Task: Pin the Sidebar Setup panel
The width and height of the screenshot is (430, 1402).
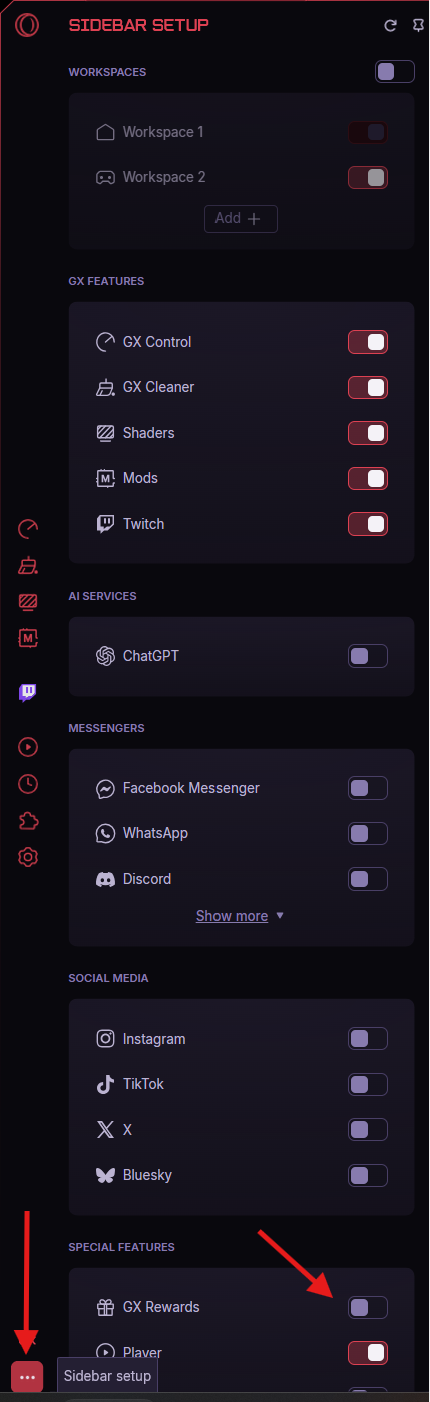Action: [417, 25]
